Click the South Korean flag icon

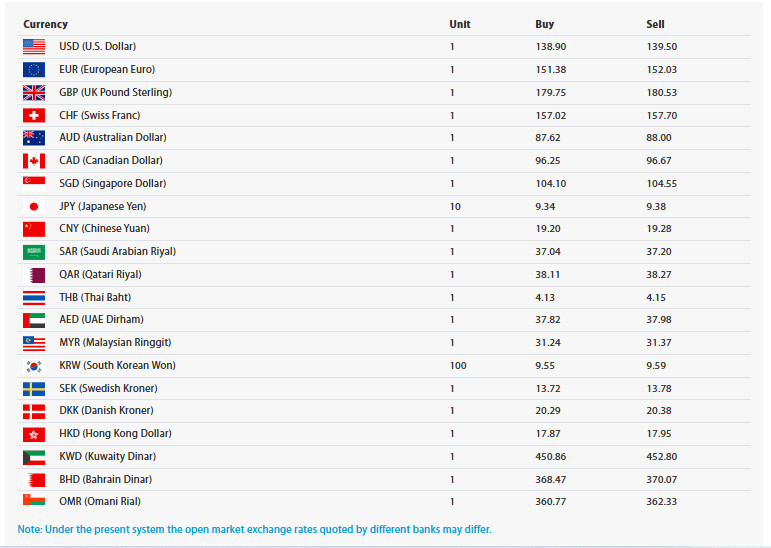(34, 365)
